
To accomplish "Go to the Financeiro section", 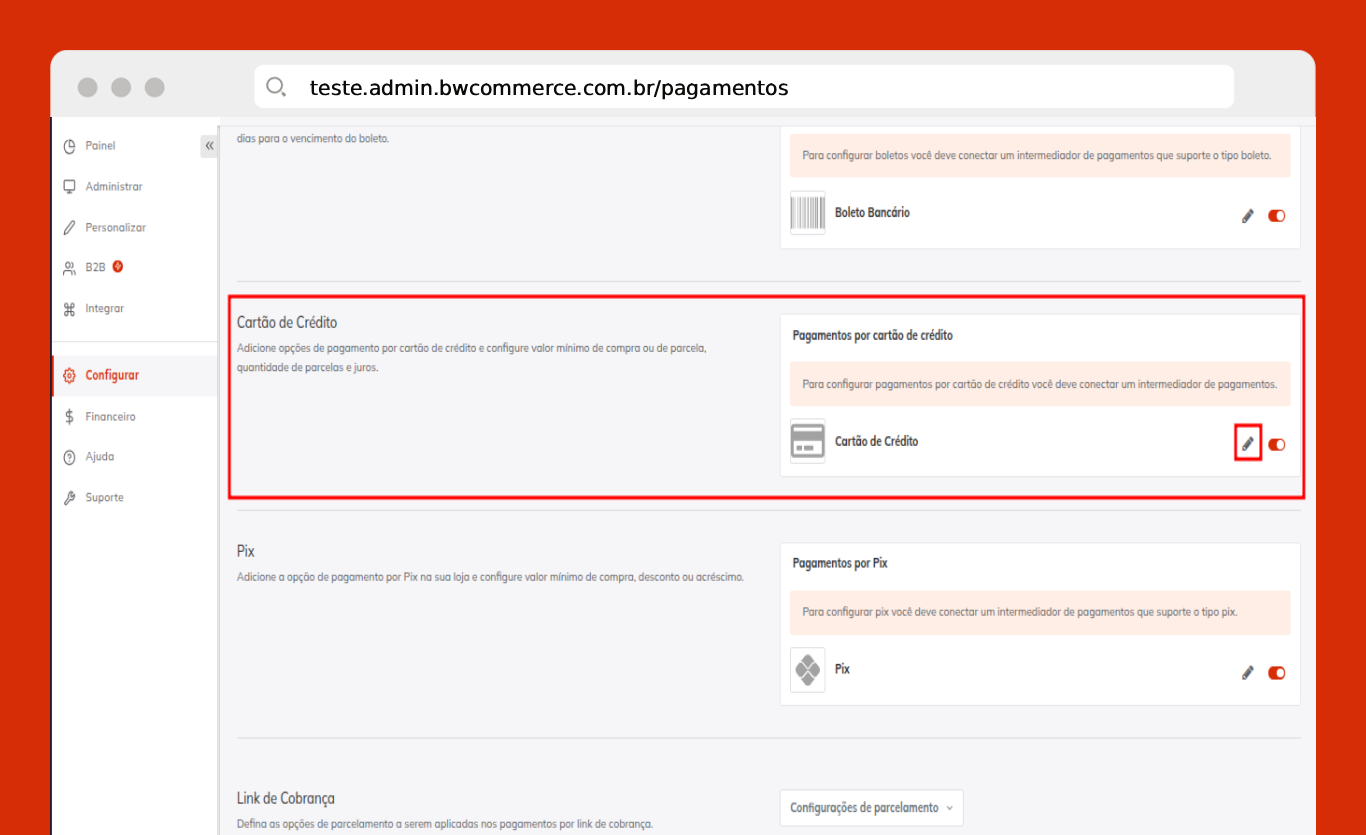I will coord(110,416).
